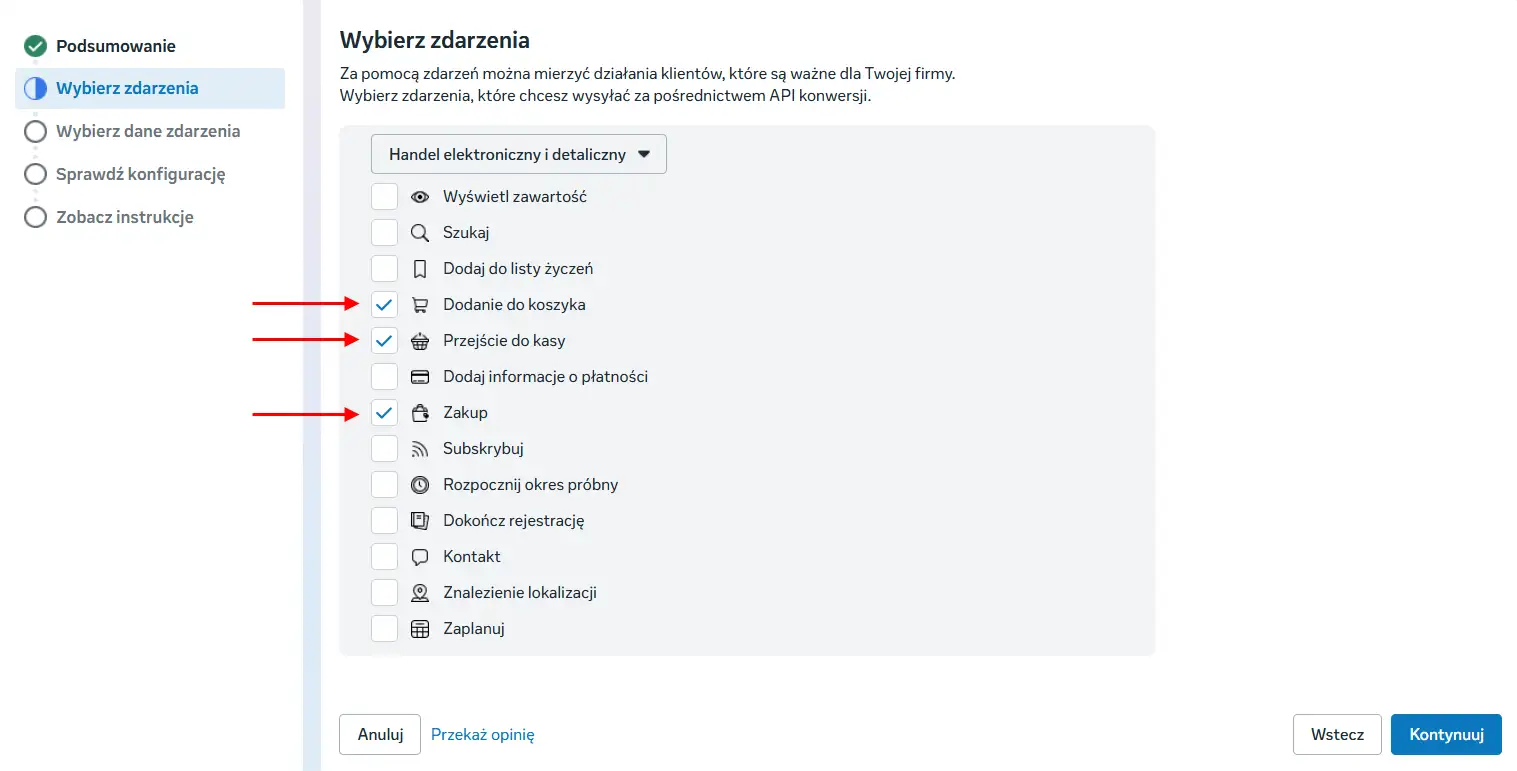Open the Przekaż opinię link
Image resolution: width=1517 pixels, height=771 pixels.
483,734
